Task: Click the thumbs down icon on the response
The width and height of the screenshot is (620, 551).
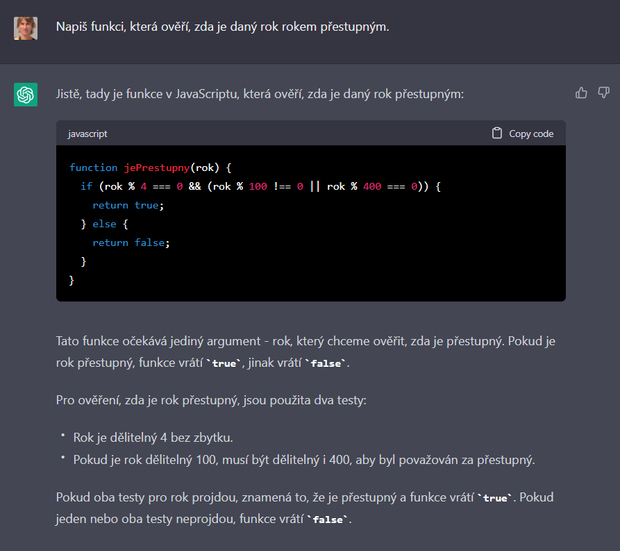Action: coord(603,93)
